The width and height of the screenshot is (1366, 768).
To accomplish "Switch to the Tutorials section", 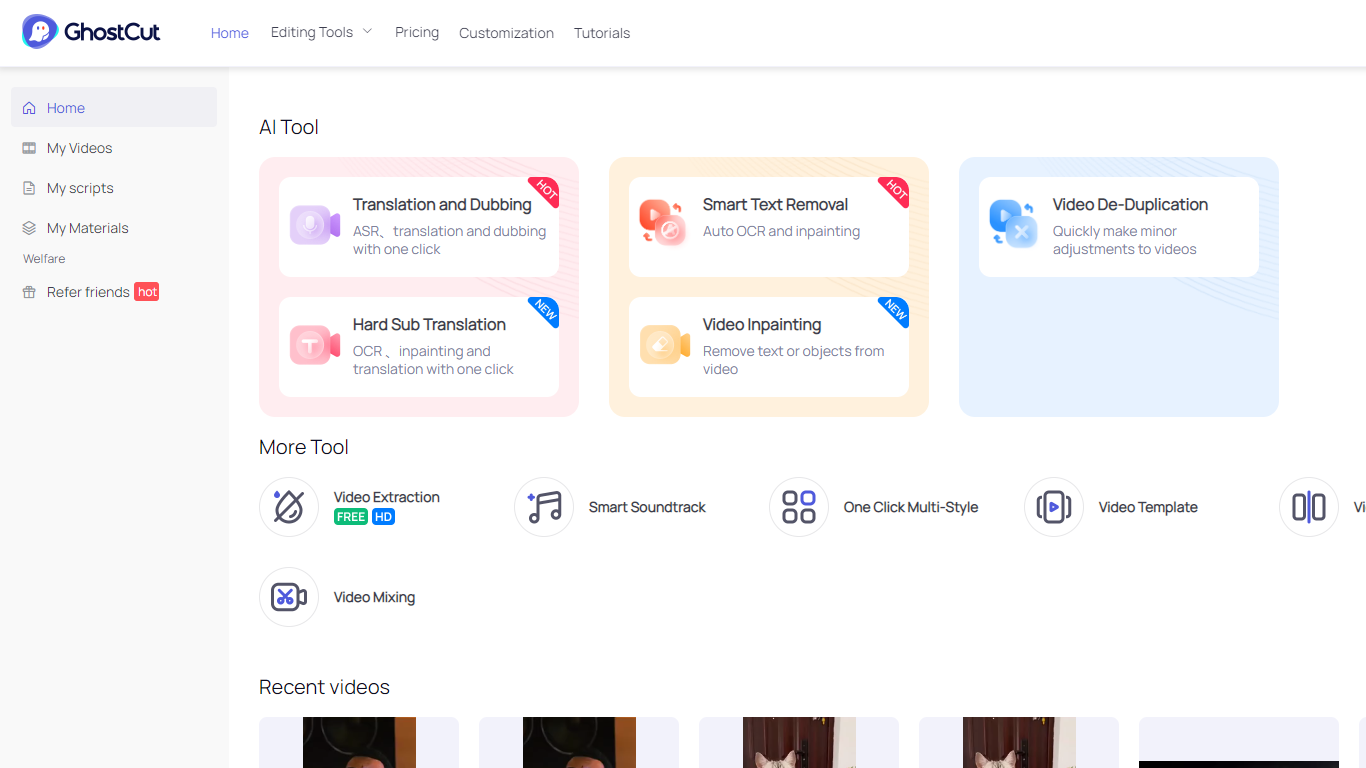I will point(602,33).
